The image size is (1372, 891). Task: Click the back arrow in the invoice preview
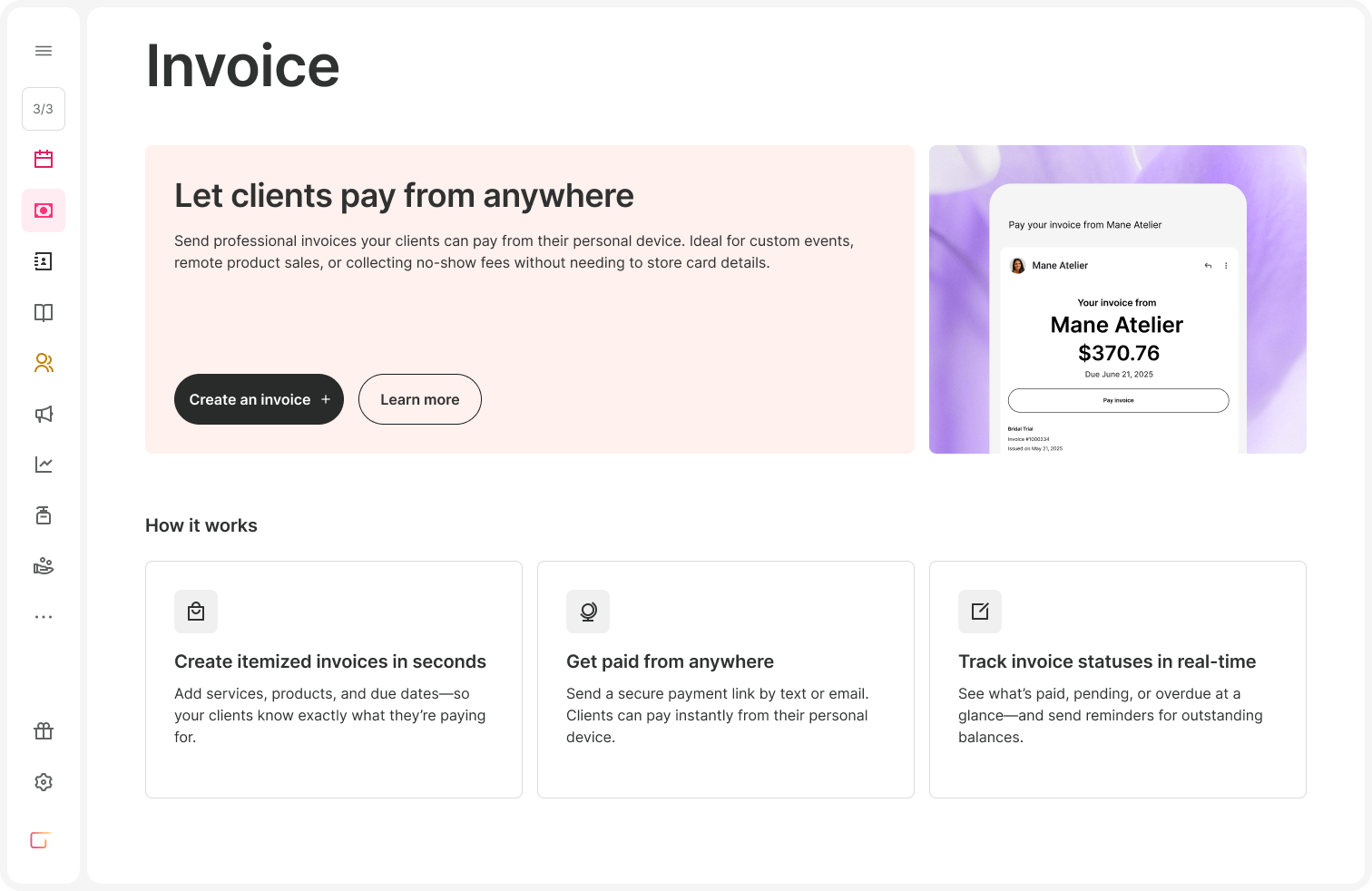[1207, 265]
